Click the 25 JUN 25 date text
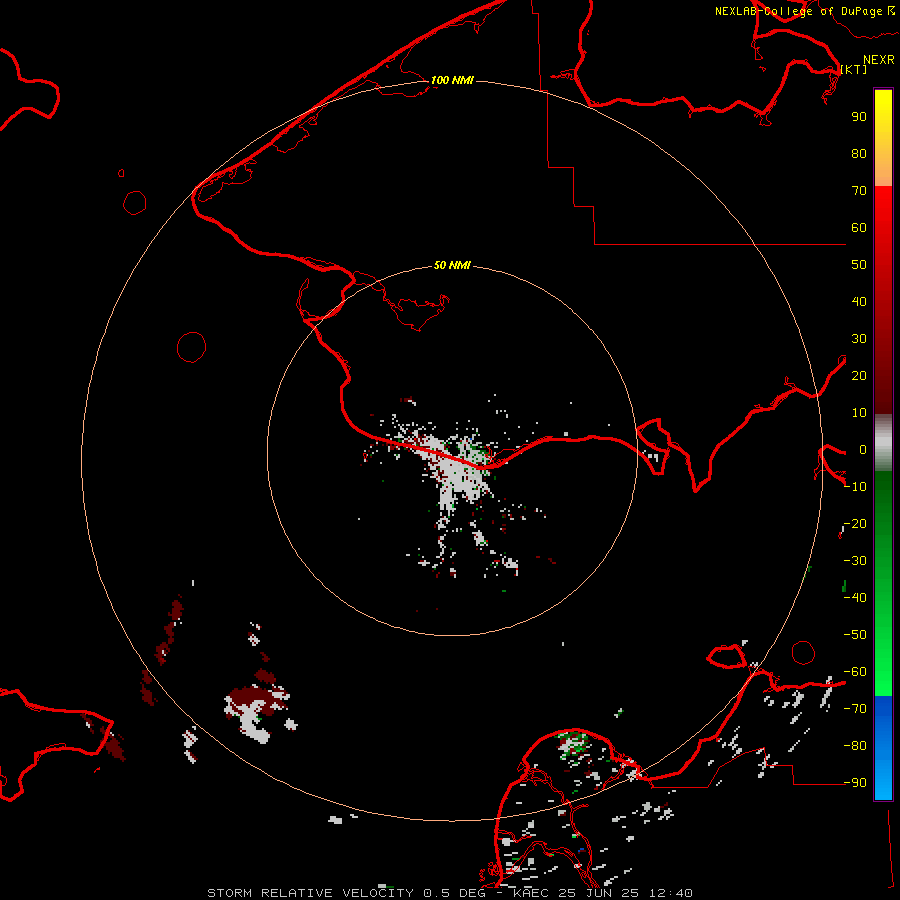The width and height of the screenshot is (900, 900). pyautogui.click(x=598, y=893)
